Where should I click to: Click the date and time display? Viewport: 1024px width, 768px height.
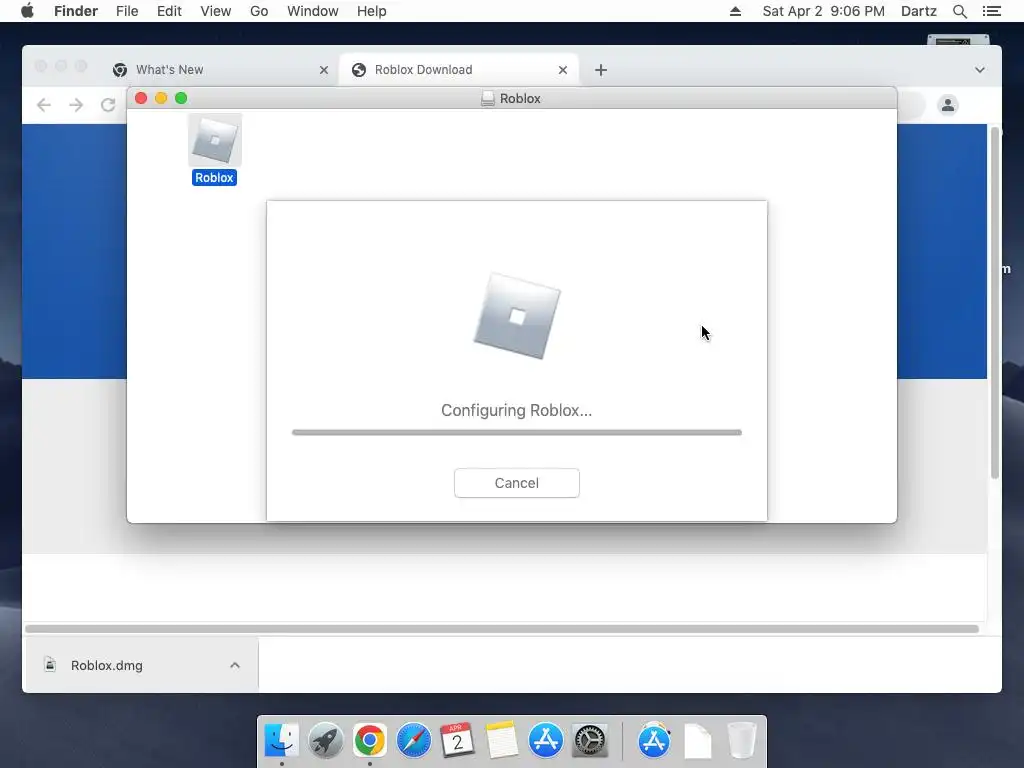(x=824, y=11)
